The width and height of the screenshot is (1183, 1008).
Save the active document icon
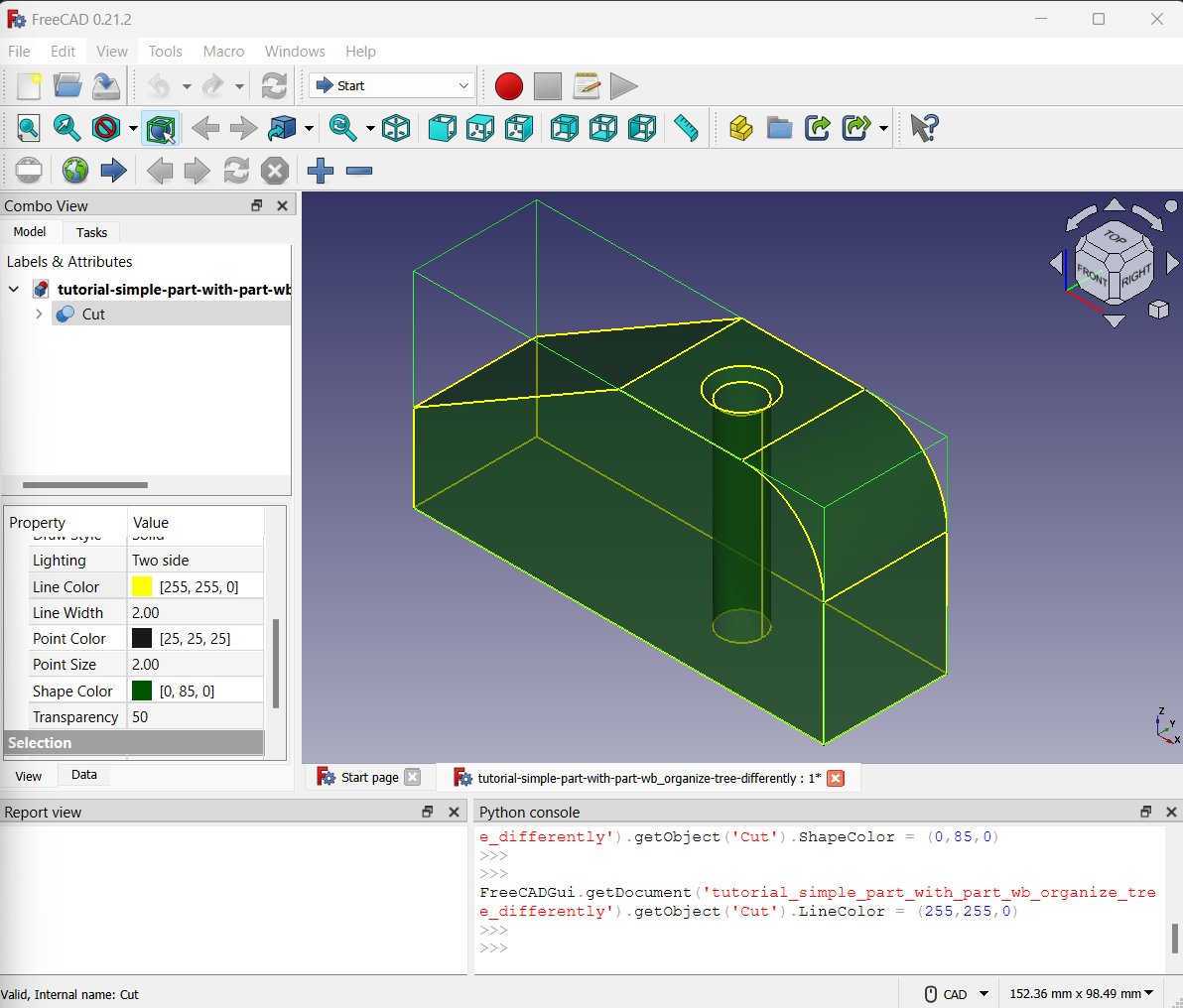click(x=105, y=86)
